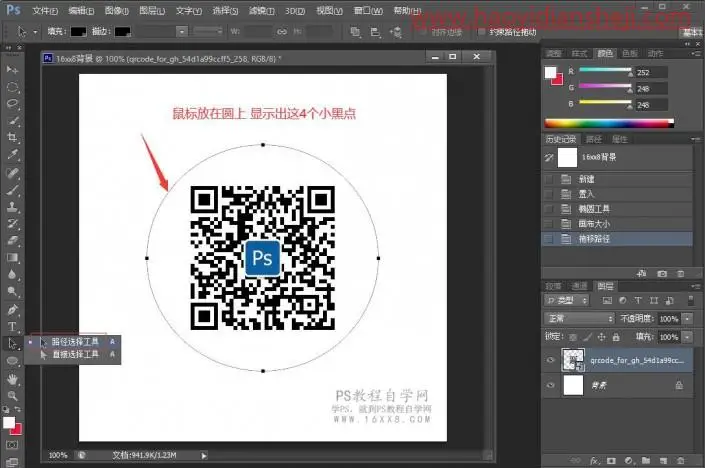This screenshot has height=468, width=705.
Task: Select the 椭圆工具 history state
Action: 618,209
